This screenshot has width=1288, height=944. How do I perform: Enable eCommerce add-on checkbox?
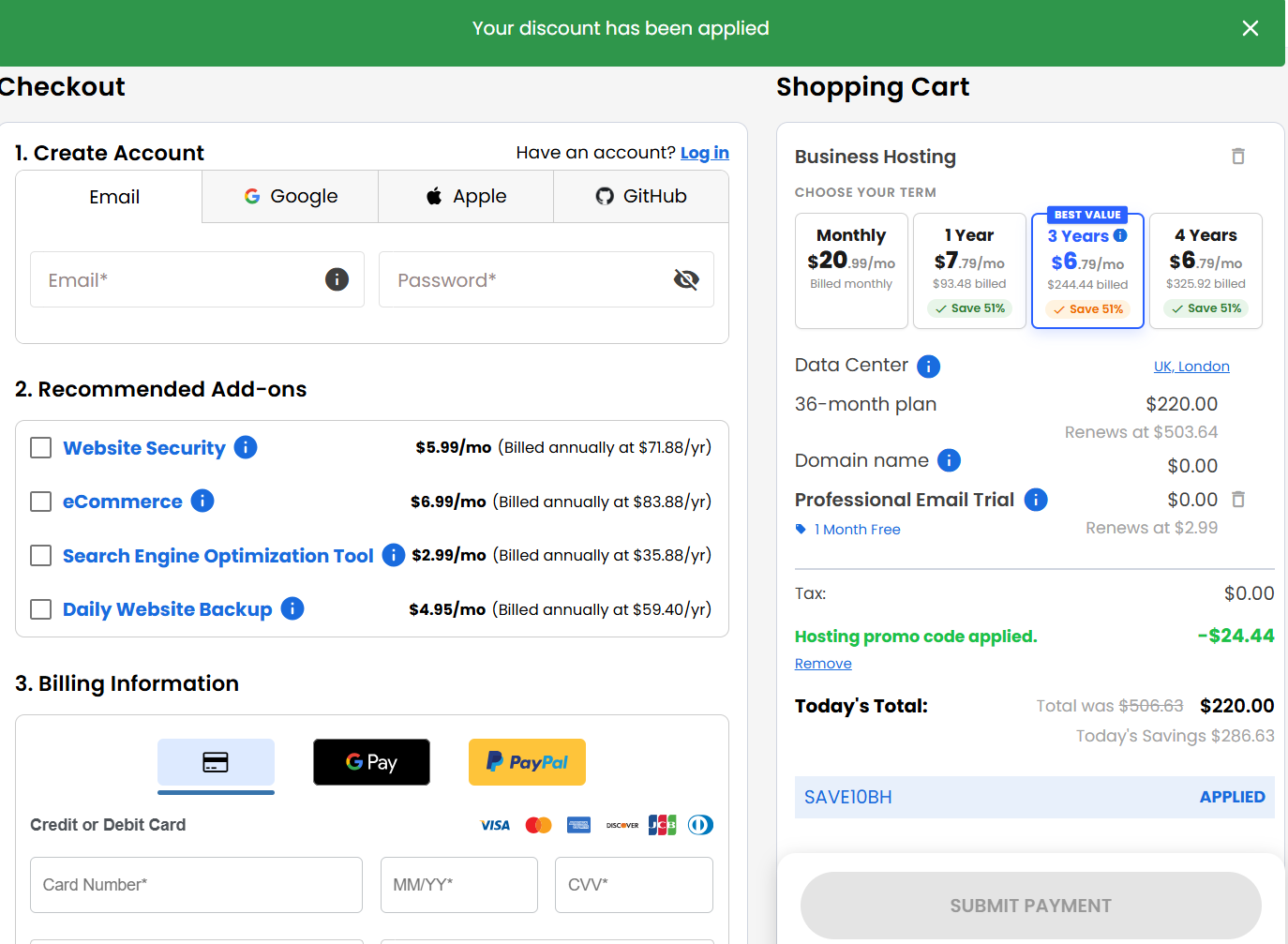tap(40, 502)
